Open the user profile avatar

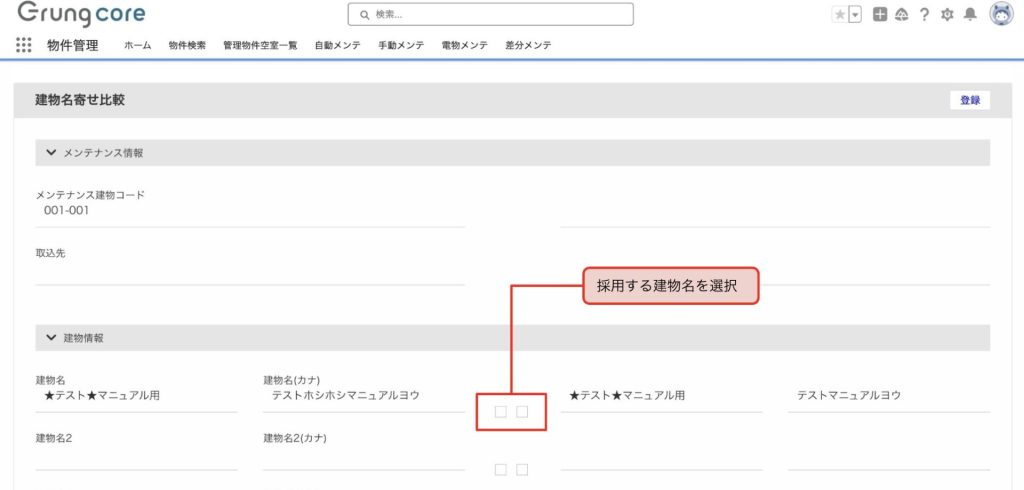click(x=1000, y=14)
